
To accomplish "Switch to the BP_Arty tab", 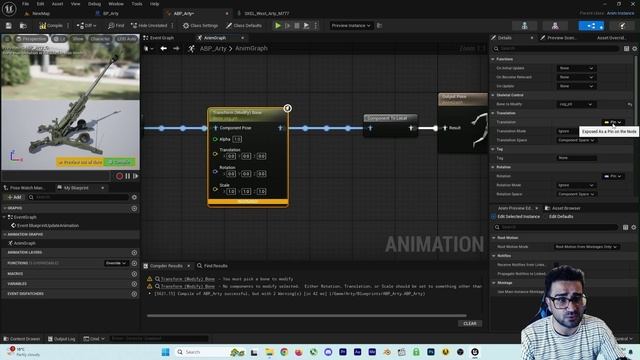I will [x=111, y=13].
